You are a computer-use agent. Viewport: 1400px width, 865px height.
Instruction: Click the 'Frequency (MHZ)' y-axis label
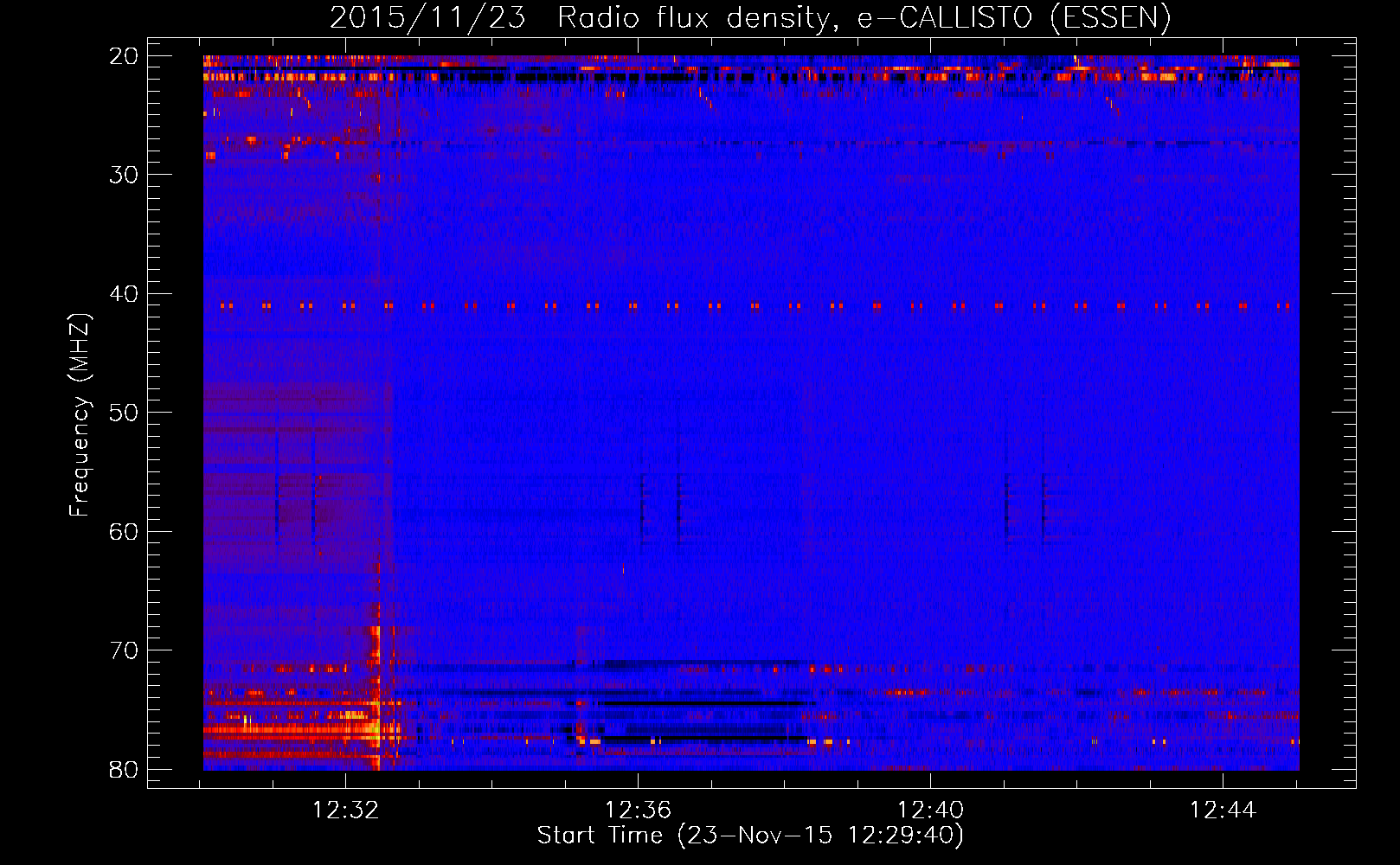point(80,415)
